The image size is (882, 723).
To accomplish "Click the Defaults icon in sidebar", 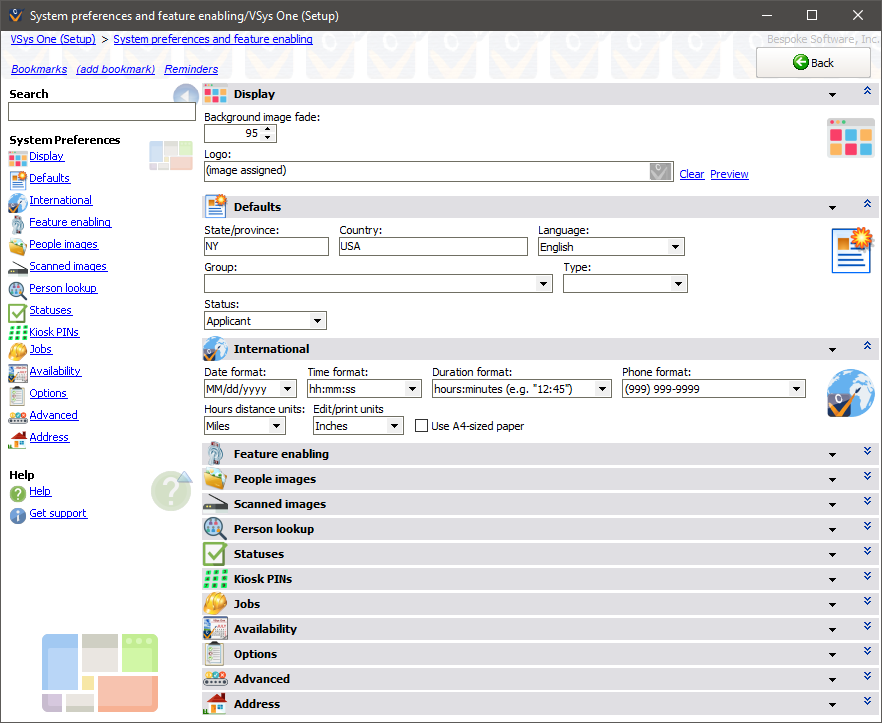I will click(18, 178).
